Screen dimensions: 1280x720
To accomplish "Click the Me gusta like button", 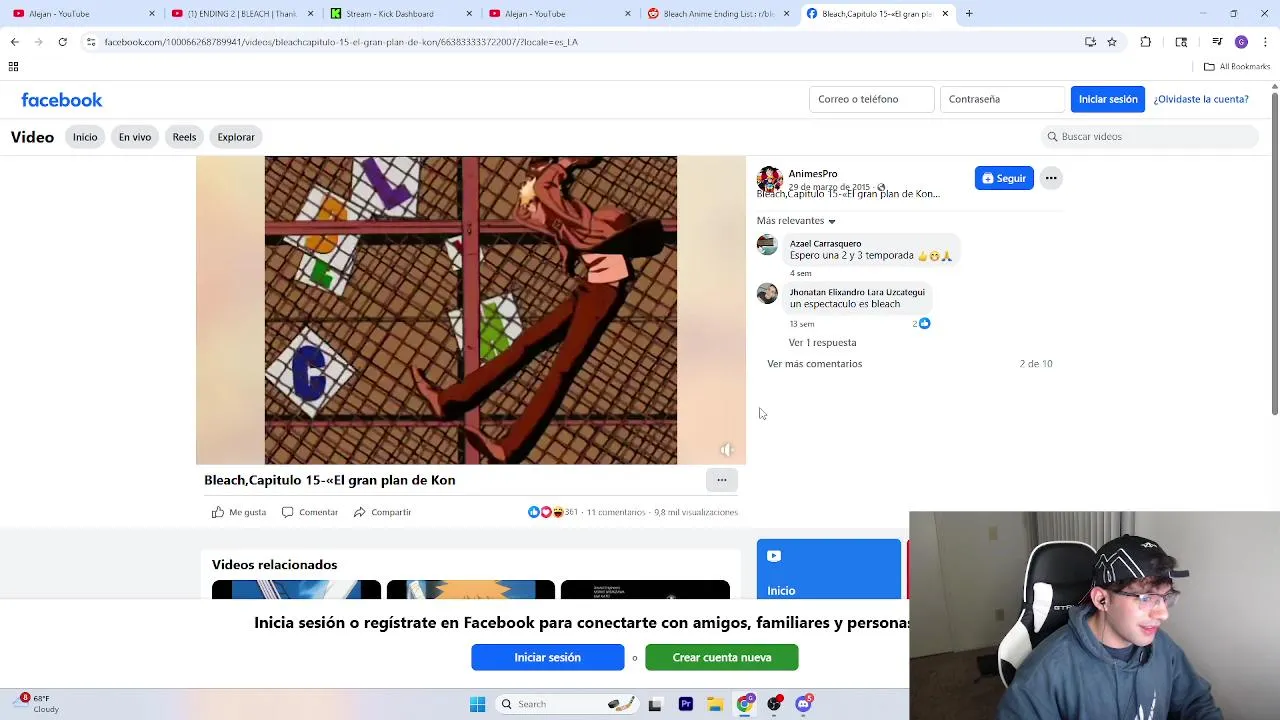I will [x=238, y=512].
